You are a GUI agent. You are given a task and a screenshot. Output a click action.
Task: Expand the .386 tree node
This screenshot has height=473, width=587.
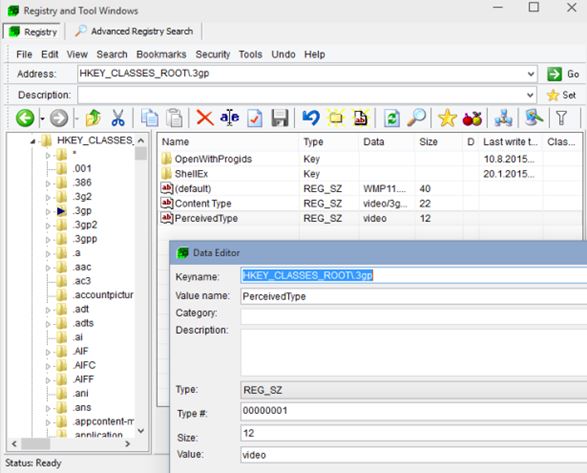pos(48,184)
